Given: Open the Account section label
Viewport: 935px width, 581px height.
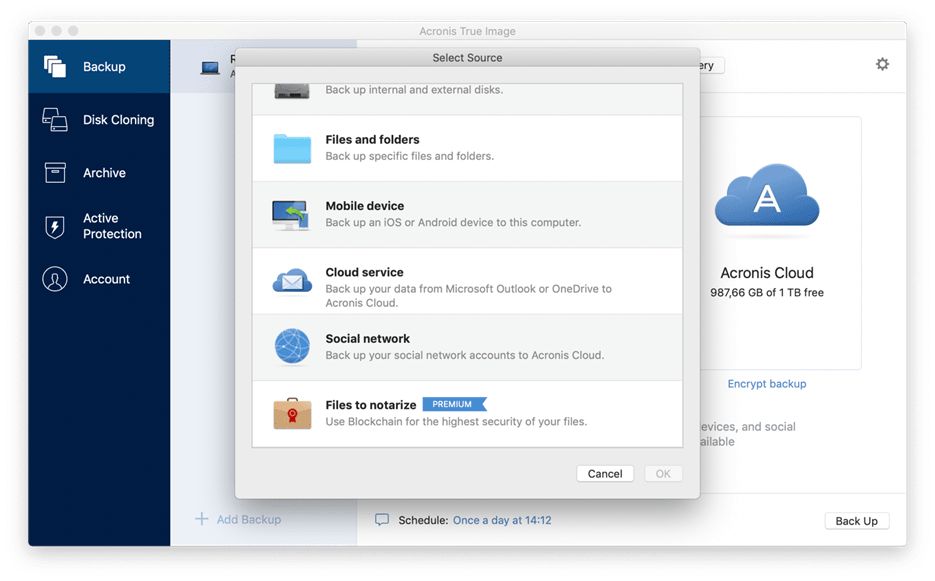Looking at the screenshot, I should tap(106, 279).
